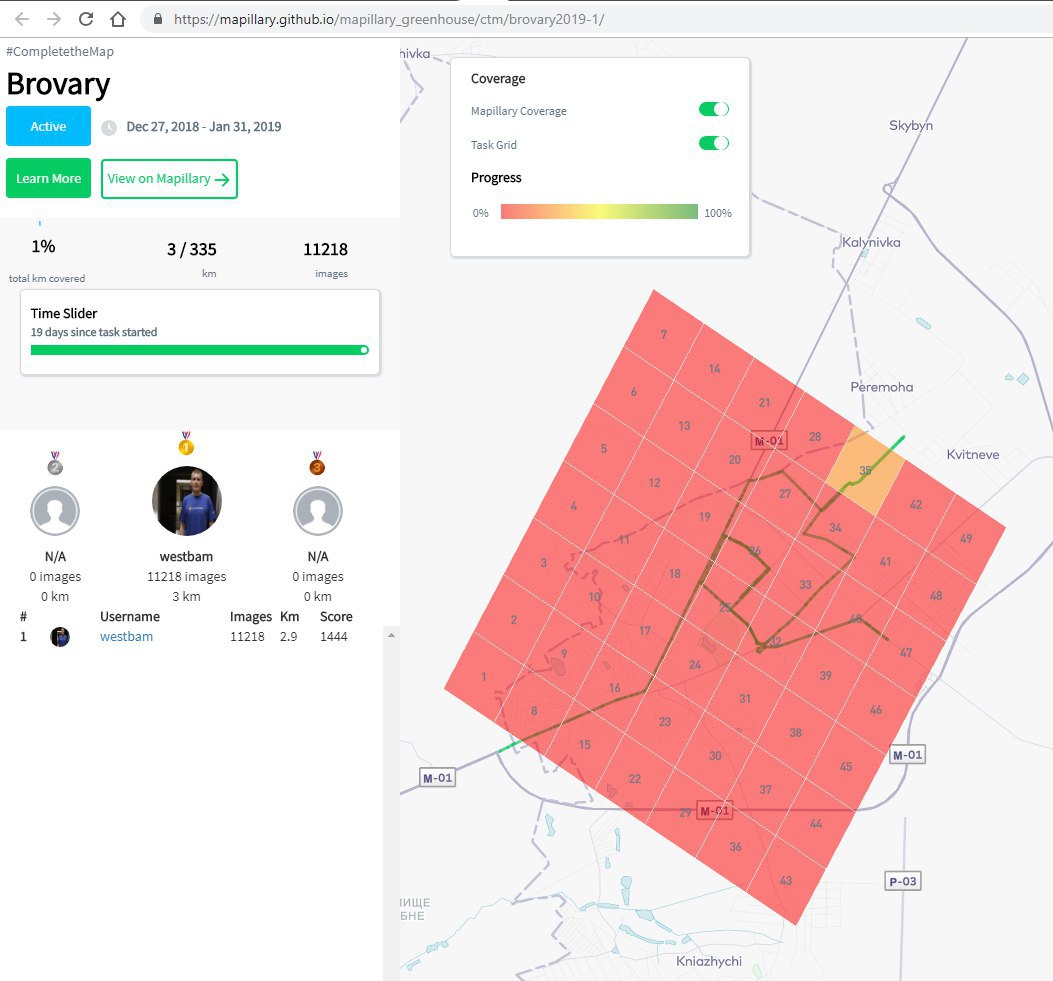
Task: Reload the page with refresh icon
Action: pyautogui.click(x=86, y=19)
